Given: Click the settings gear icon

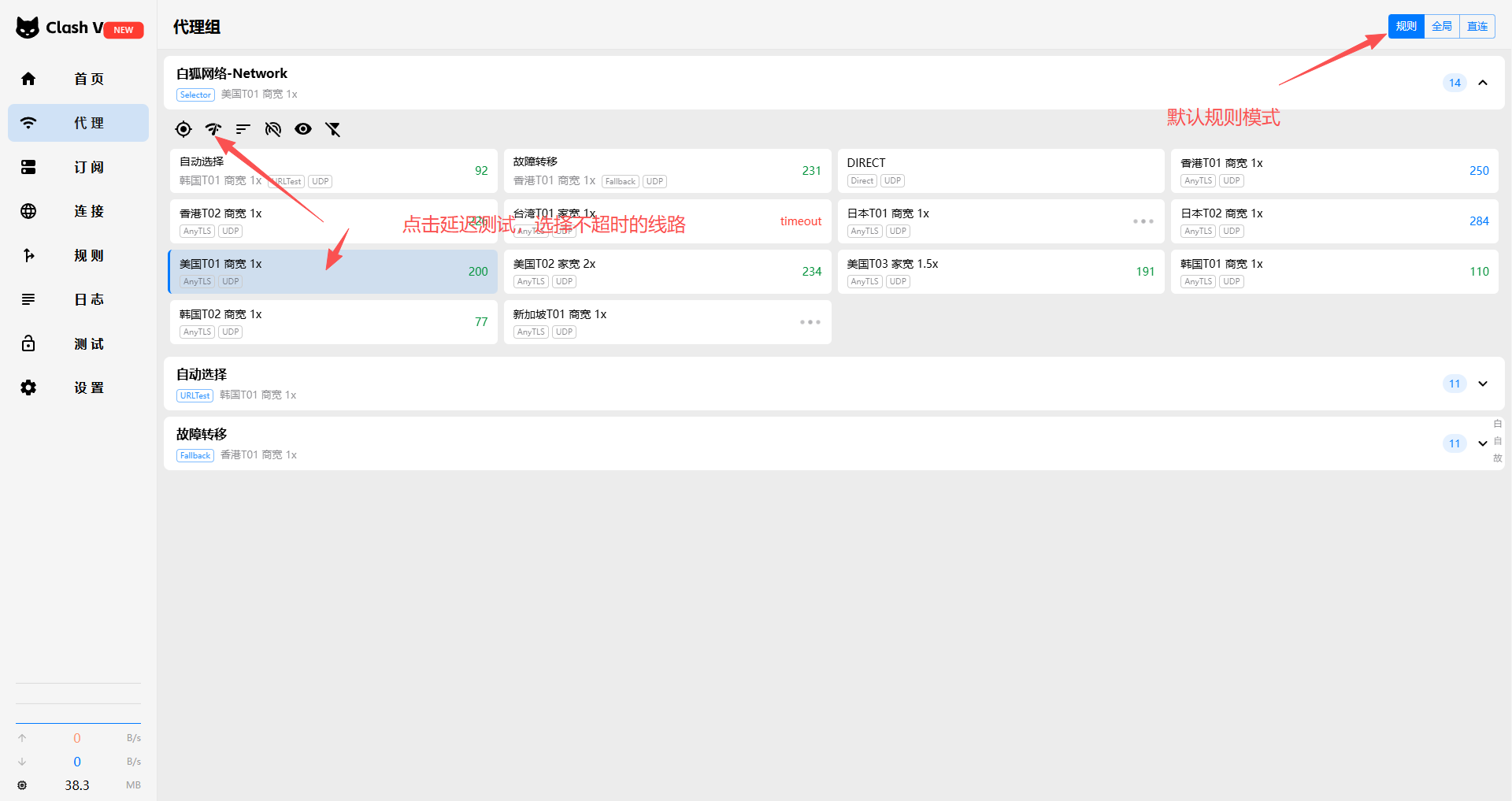Looking at the screenshot, I should 28,388.
